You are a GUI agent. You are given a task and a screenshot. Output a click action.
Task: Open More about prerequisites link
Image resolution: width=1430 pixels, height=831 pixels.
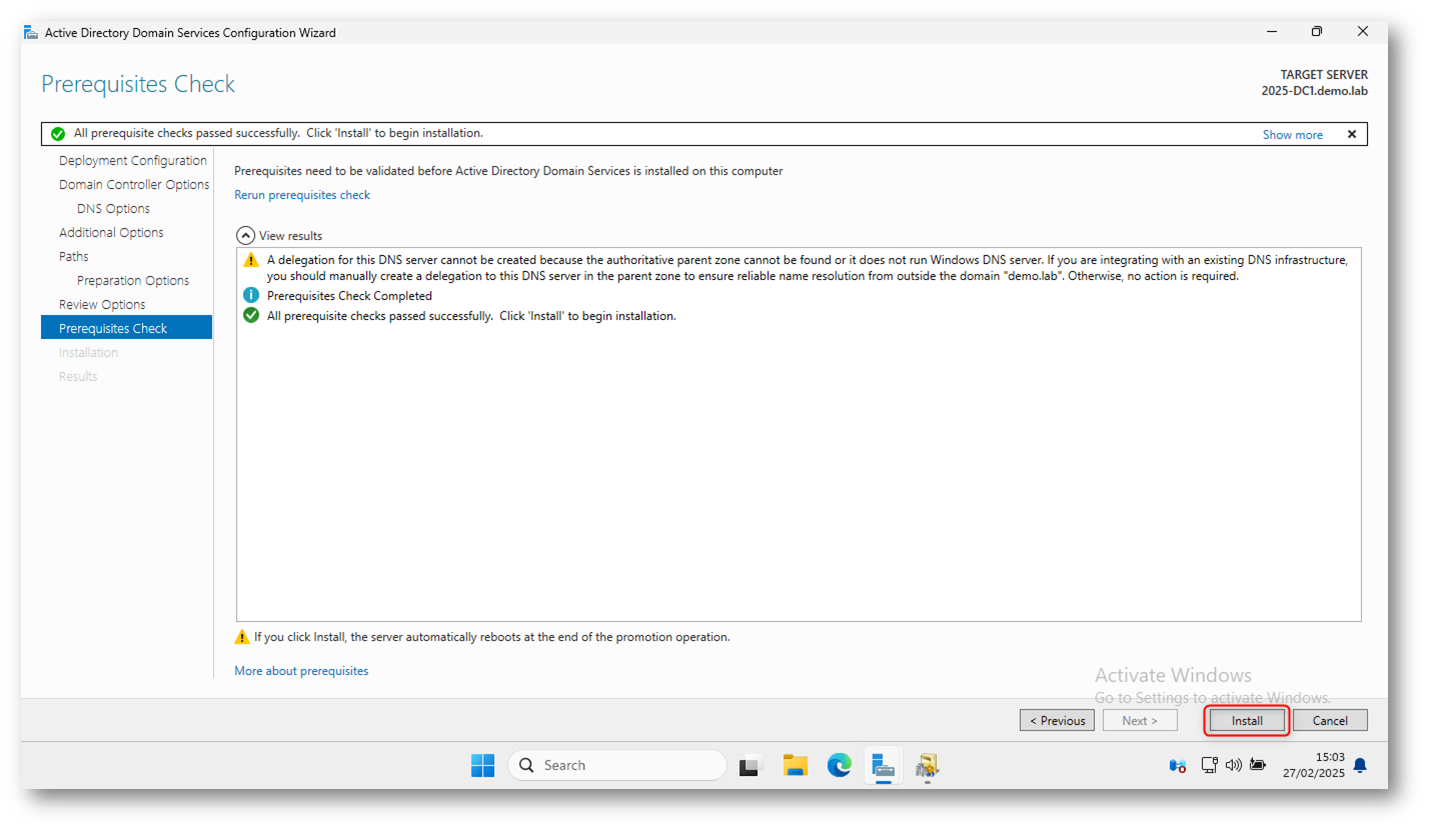tap(301, 671)
